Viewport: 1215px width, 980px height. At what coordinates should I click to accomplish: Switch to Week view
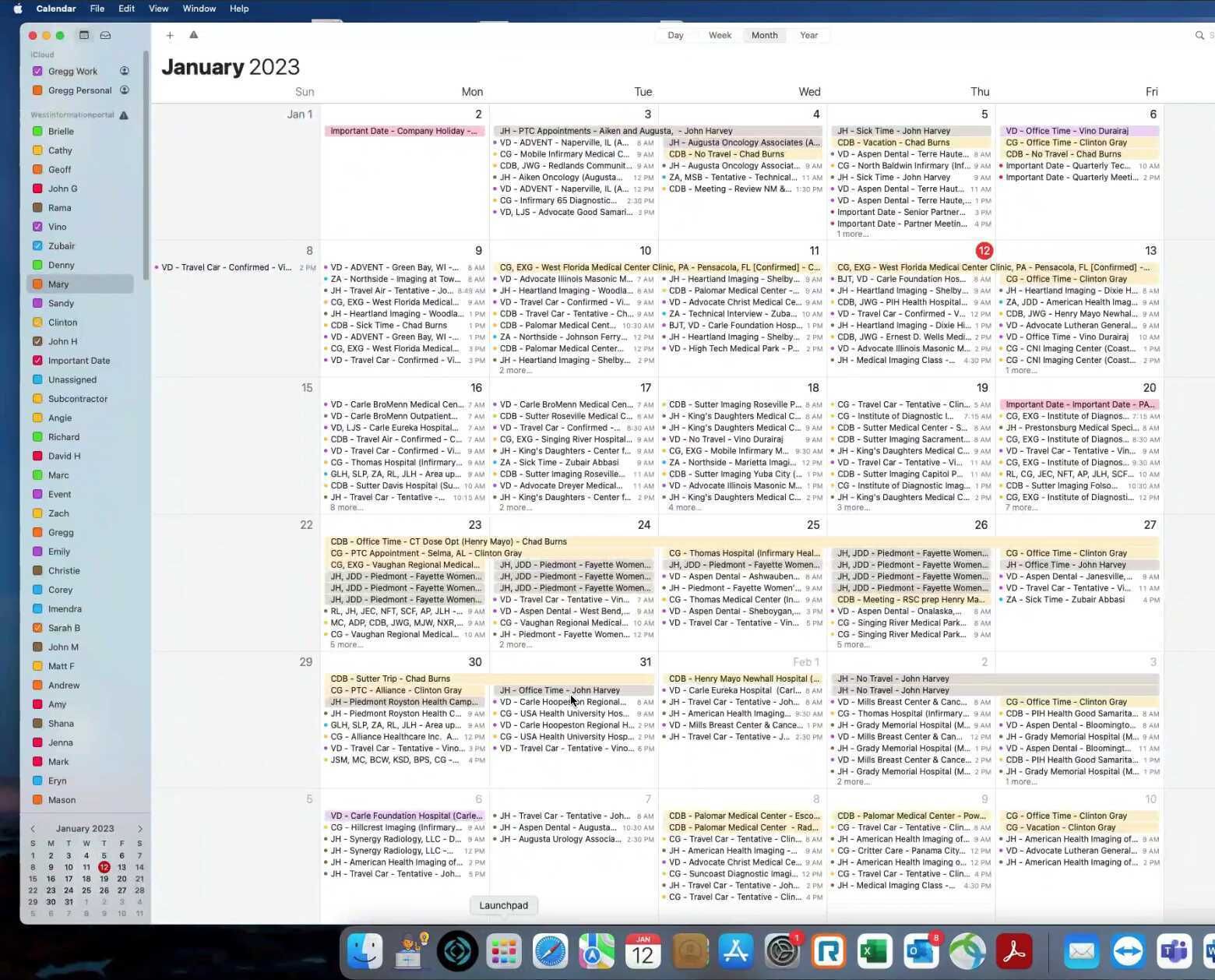point(719,35)
